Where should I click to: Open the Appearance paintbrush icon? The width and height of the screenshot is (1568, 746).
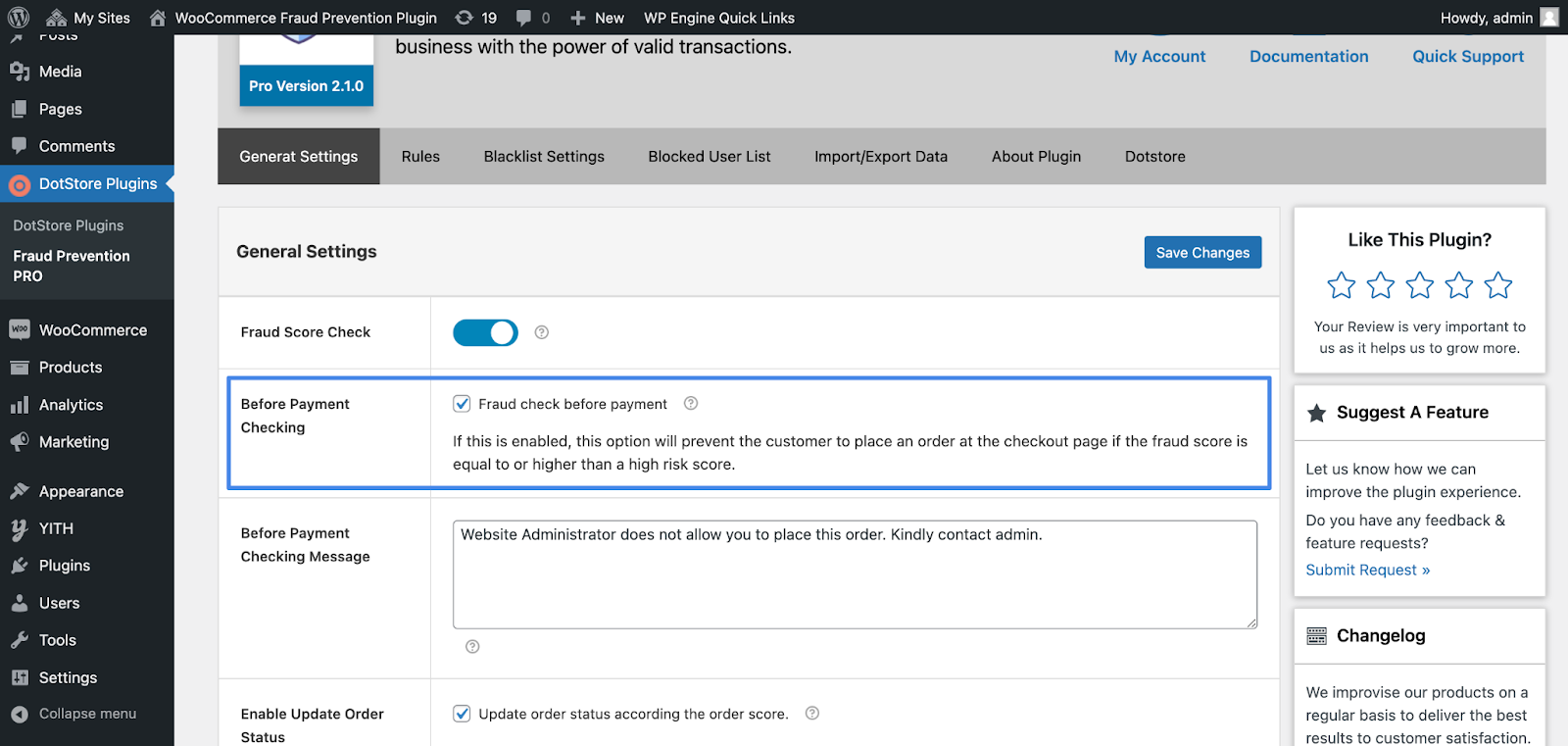tap(20, 491)
